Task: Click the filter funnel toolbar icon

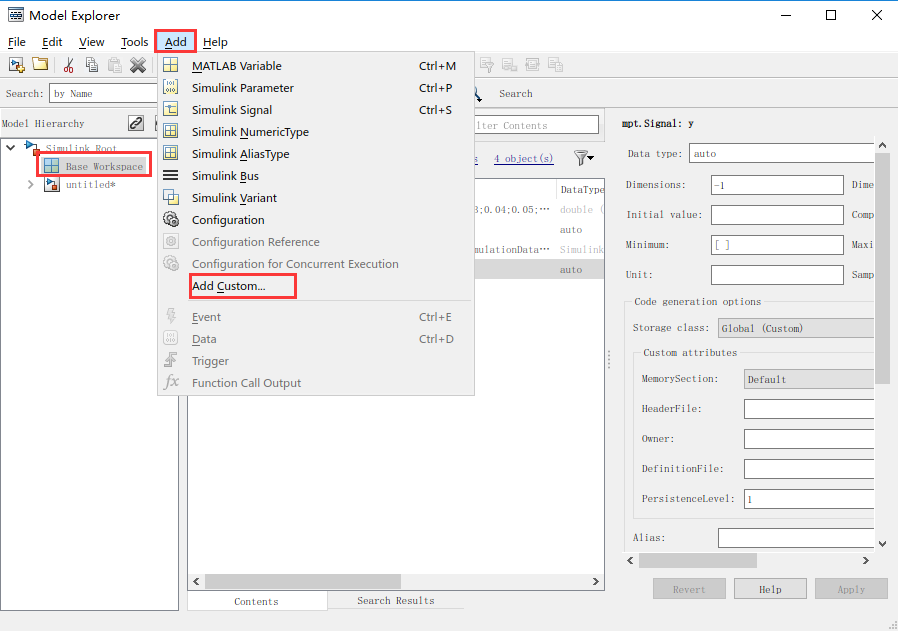Action: (487, 65)
